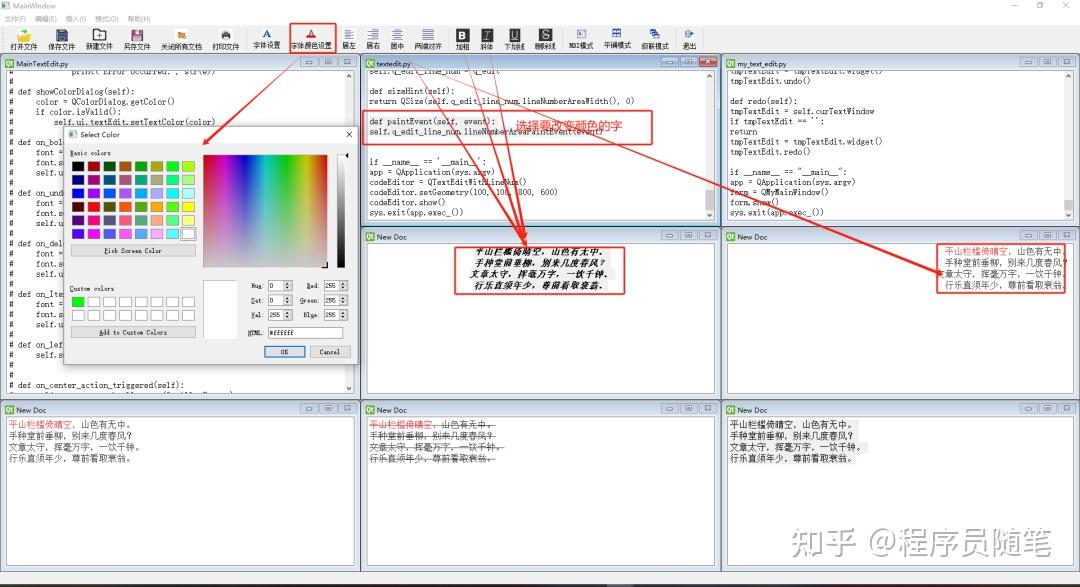Apply italic (斜体) formatting
This screenshot has height=587, width=1080.
click(489, 38)
